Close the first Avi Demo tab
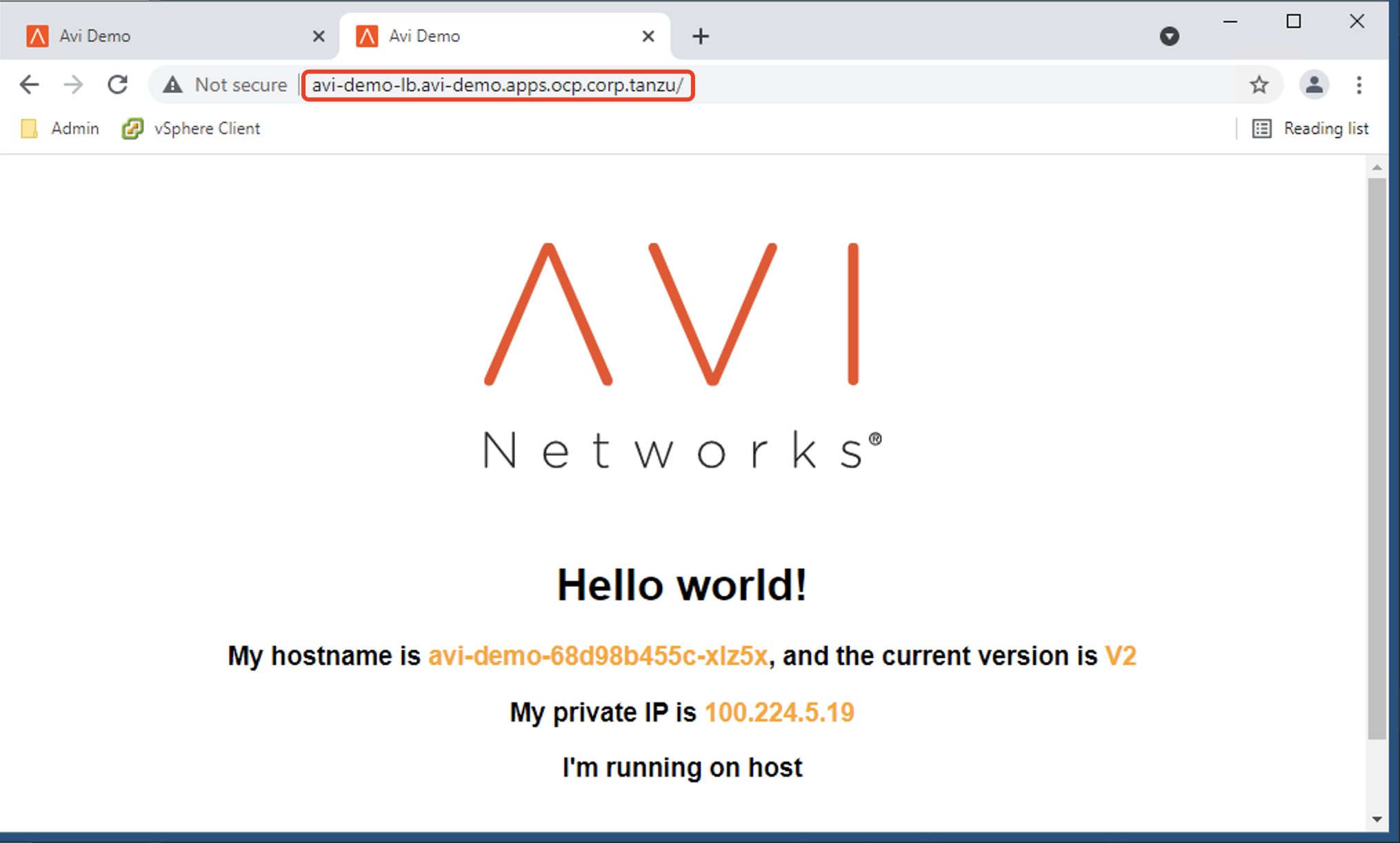This screenshot has height=843, width=1400. click(319, 36)
